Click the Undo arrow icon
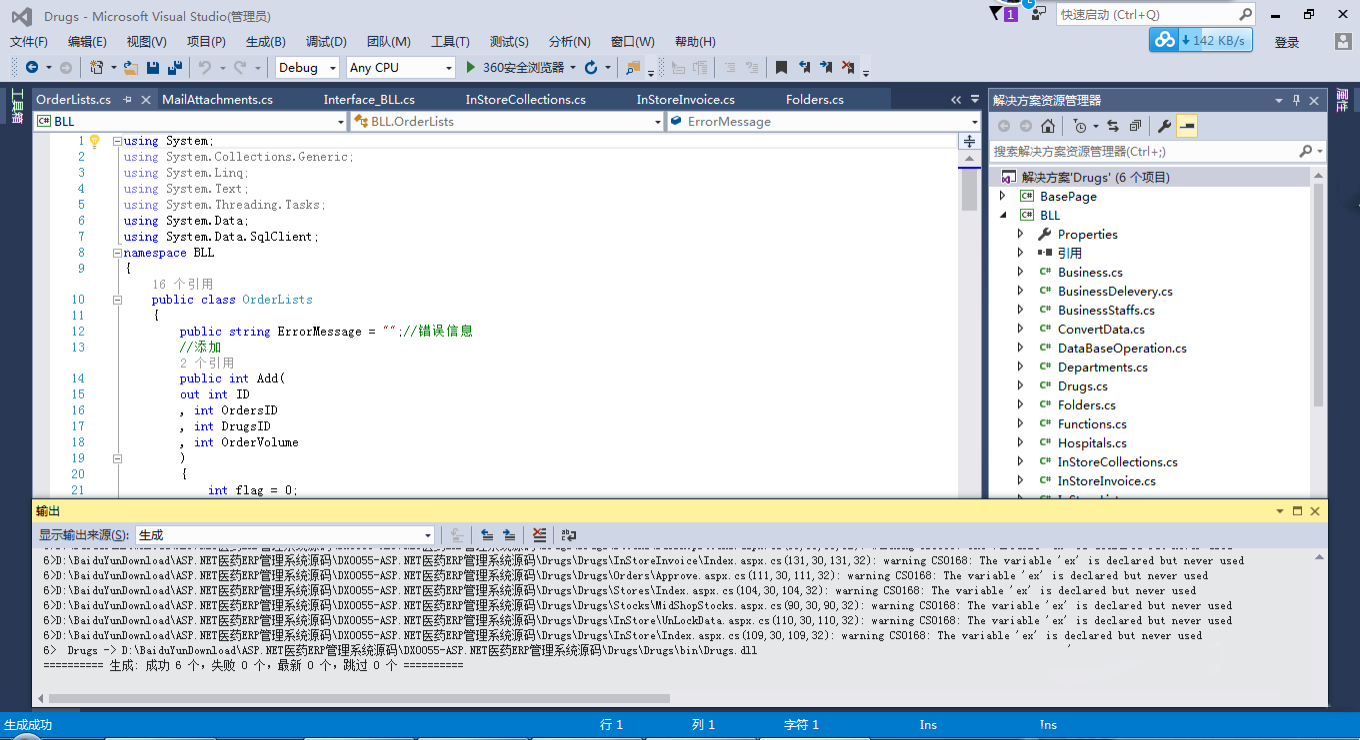The width and height of the screenshot is (1360, 740). pyautogui.click(x=204, y=67)
